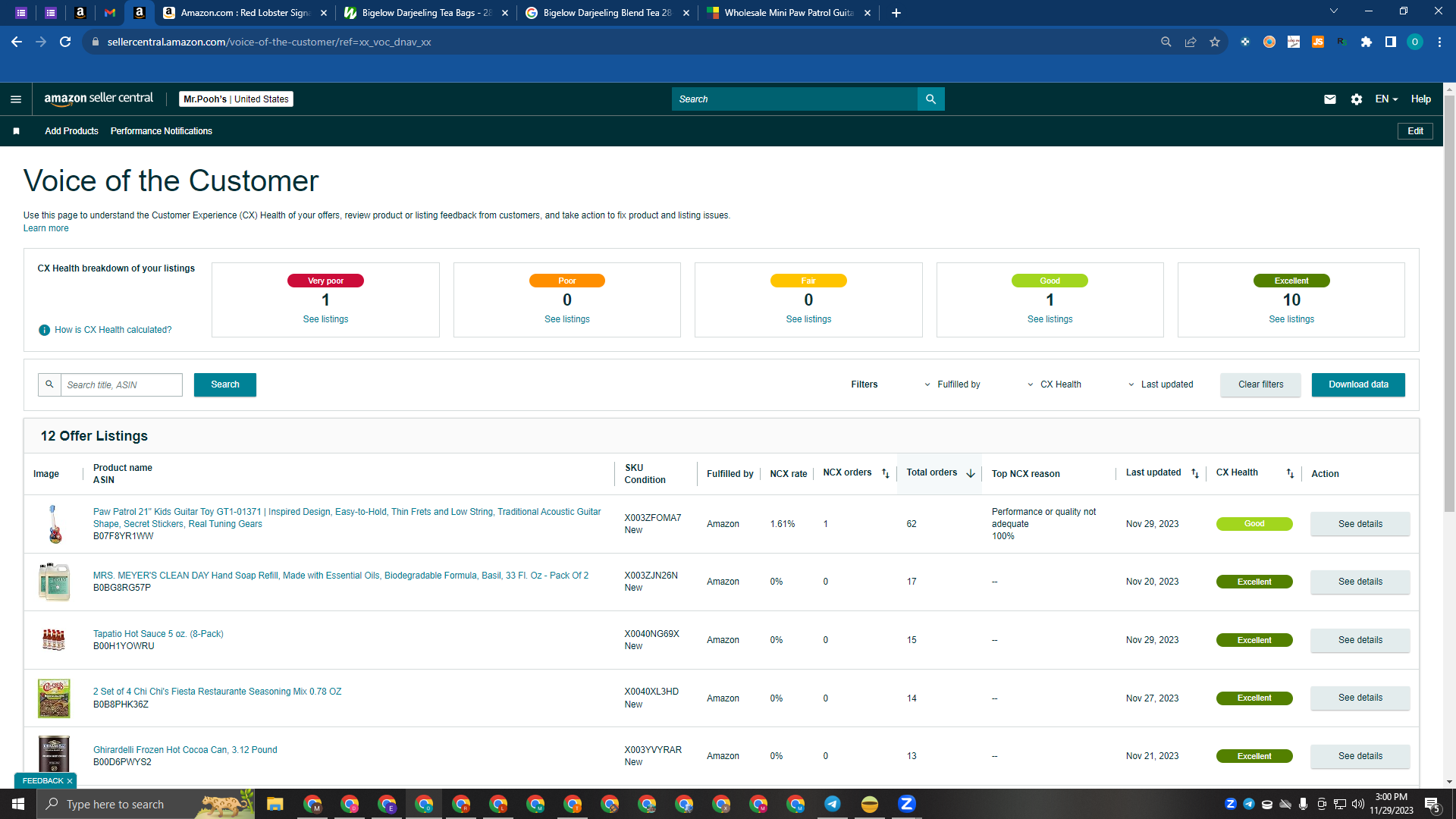This screenshot has width=1456, height=819.
Task: Open the Chrome profile avatar
Action: (x=1415, y=42)
